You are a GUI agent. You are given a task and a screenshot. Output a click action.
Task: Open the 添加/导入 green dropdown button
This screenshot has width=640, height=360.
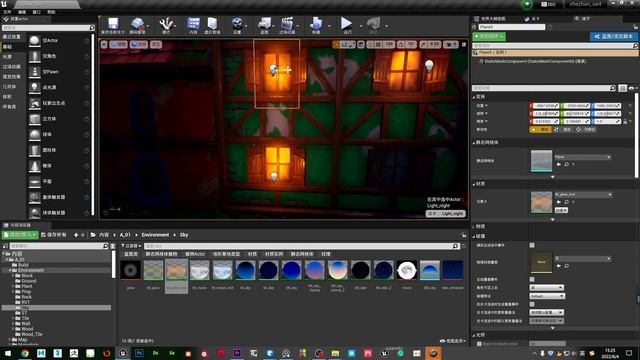coord(20,235)
